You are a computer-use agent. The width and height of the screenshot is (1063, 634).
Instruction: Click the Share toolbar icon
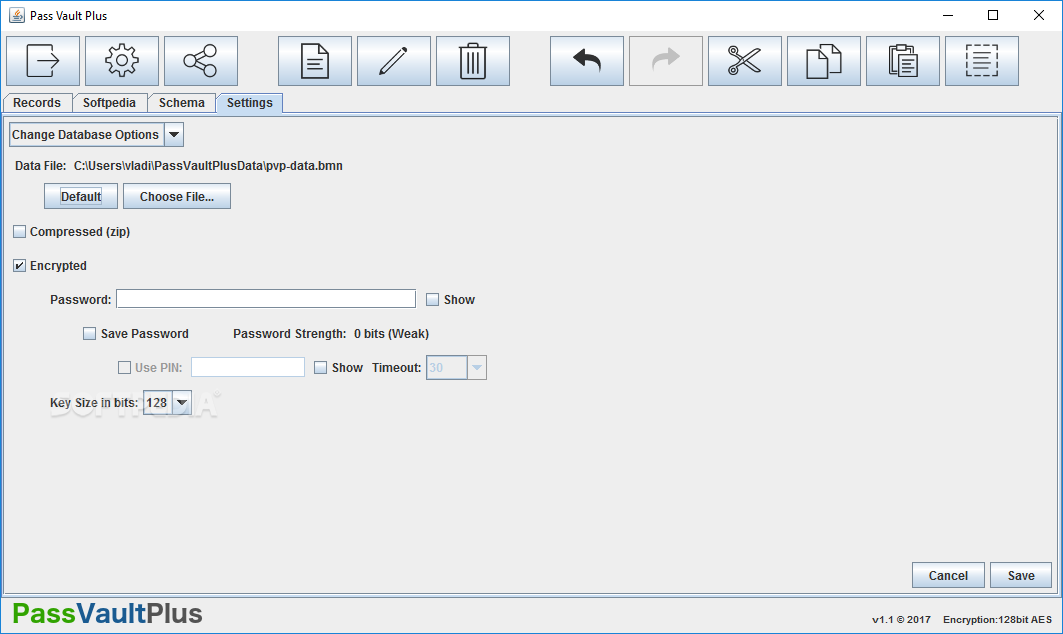(201, 61)
